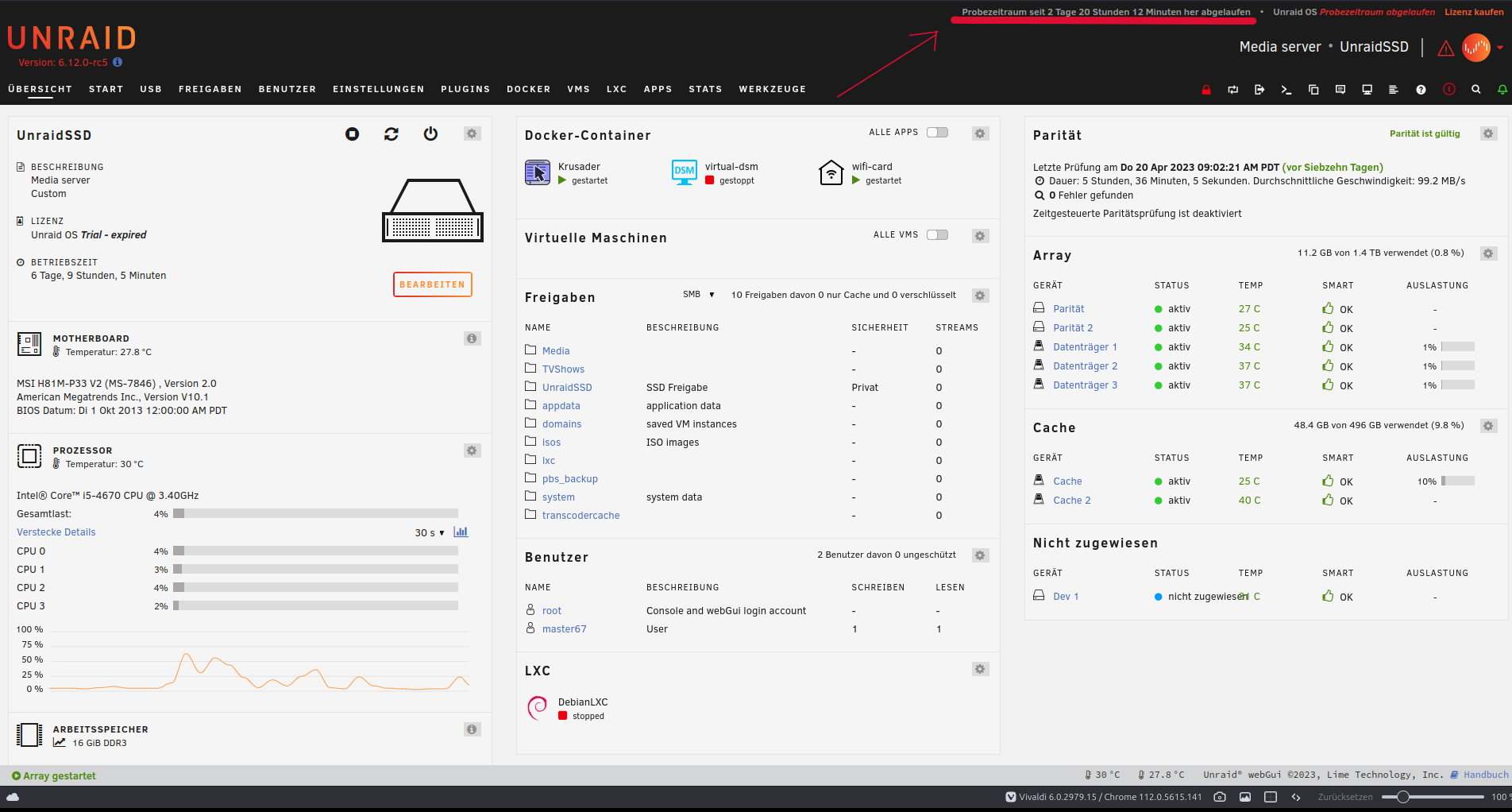Open the Media share link
This screenshot has width=1512, height=812.
tap(556, 351)
